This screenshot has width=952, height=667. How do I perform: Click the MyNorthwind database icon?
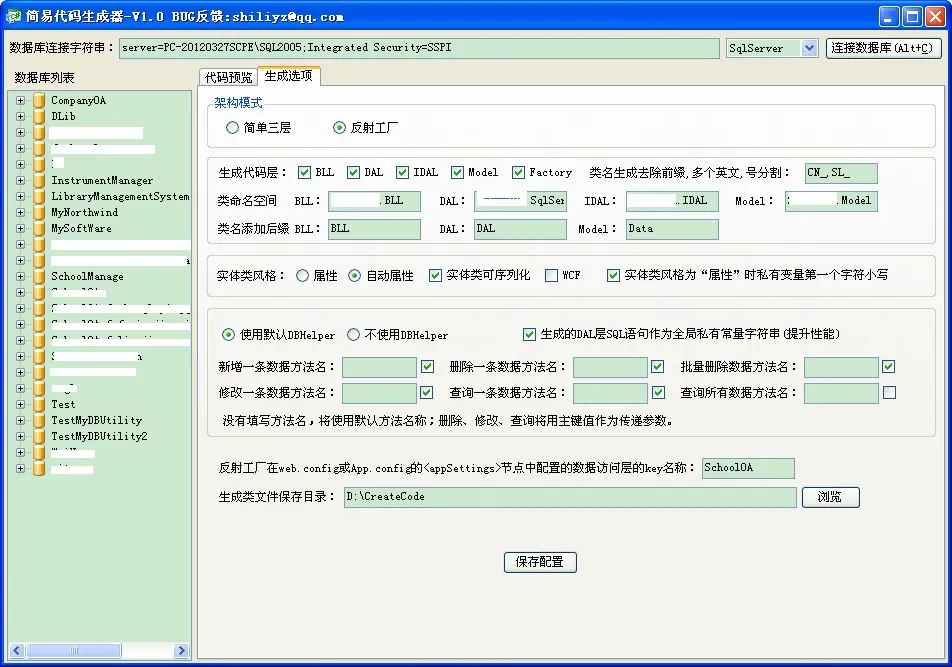click(39, 212)
